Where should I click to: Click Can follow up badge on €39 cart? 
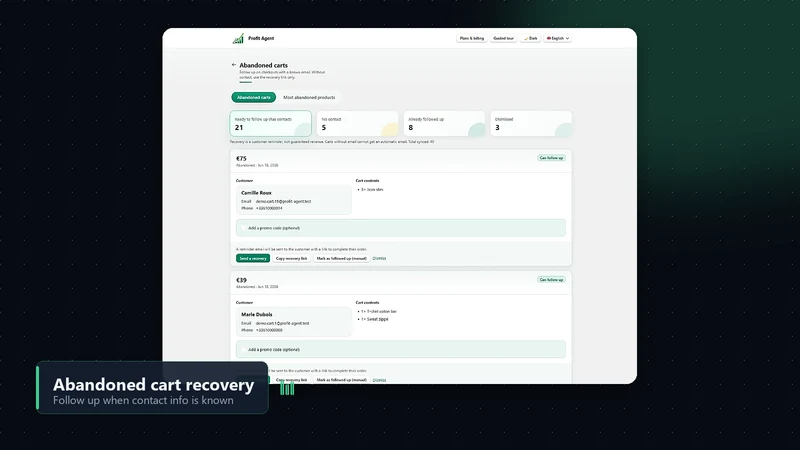[x=552, y=280]
